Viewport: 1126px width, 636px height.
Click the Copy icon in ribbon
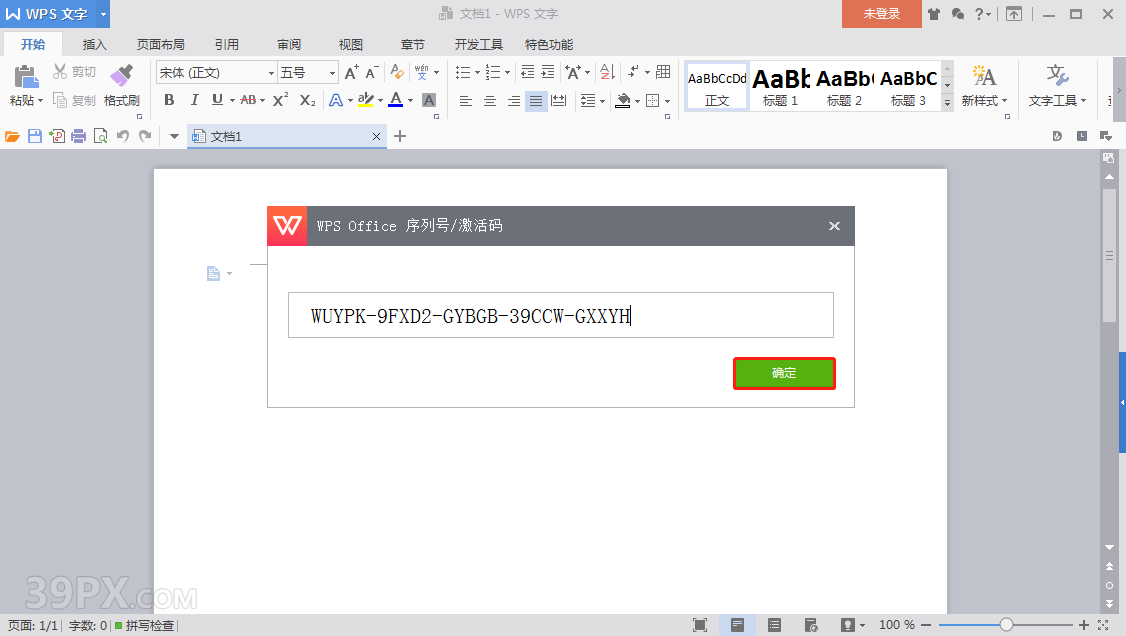point(60,100)
